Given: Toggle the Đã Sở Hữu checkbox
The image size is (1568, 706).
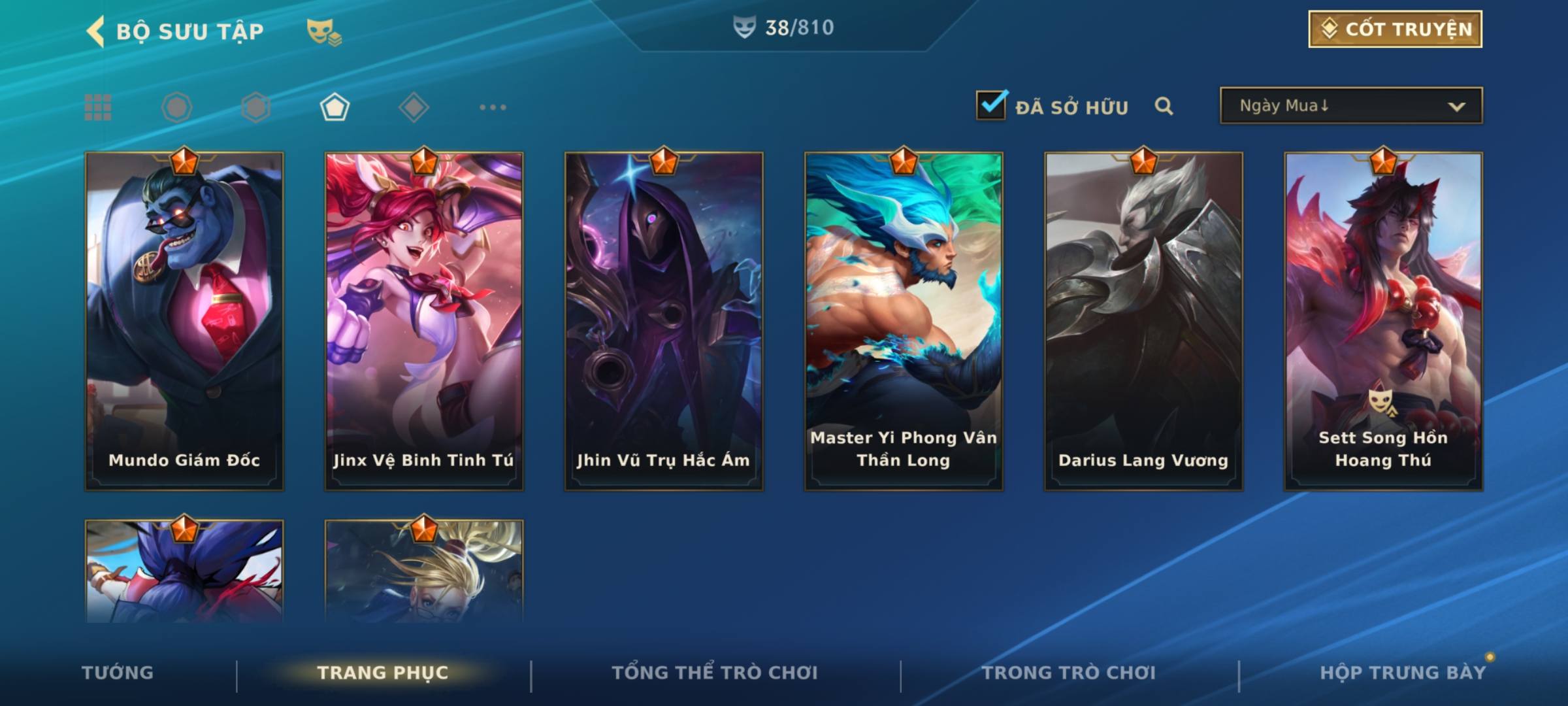Looking at the screenshot, I should (990, 105).
